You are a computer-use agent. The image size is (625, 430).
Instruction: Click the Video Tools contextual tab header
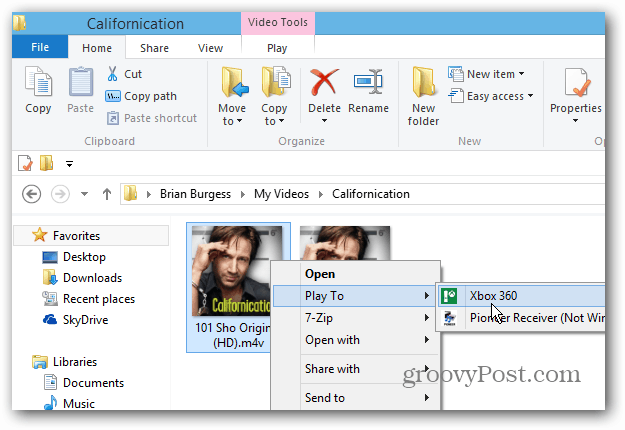pyautogui.click(x=278, y=23)
